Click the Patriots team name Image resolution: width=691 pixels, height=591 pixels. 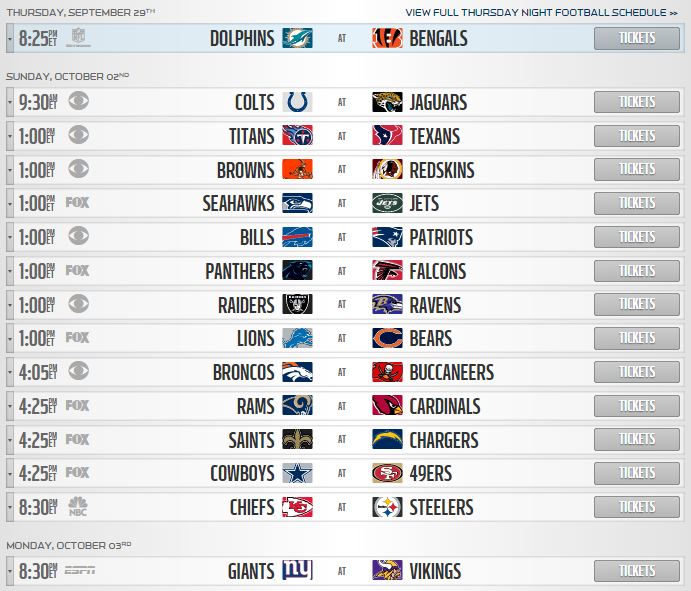pyautogui.click(x=441, y=237)
